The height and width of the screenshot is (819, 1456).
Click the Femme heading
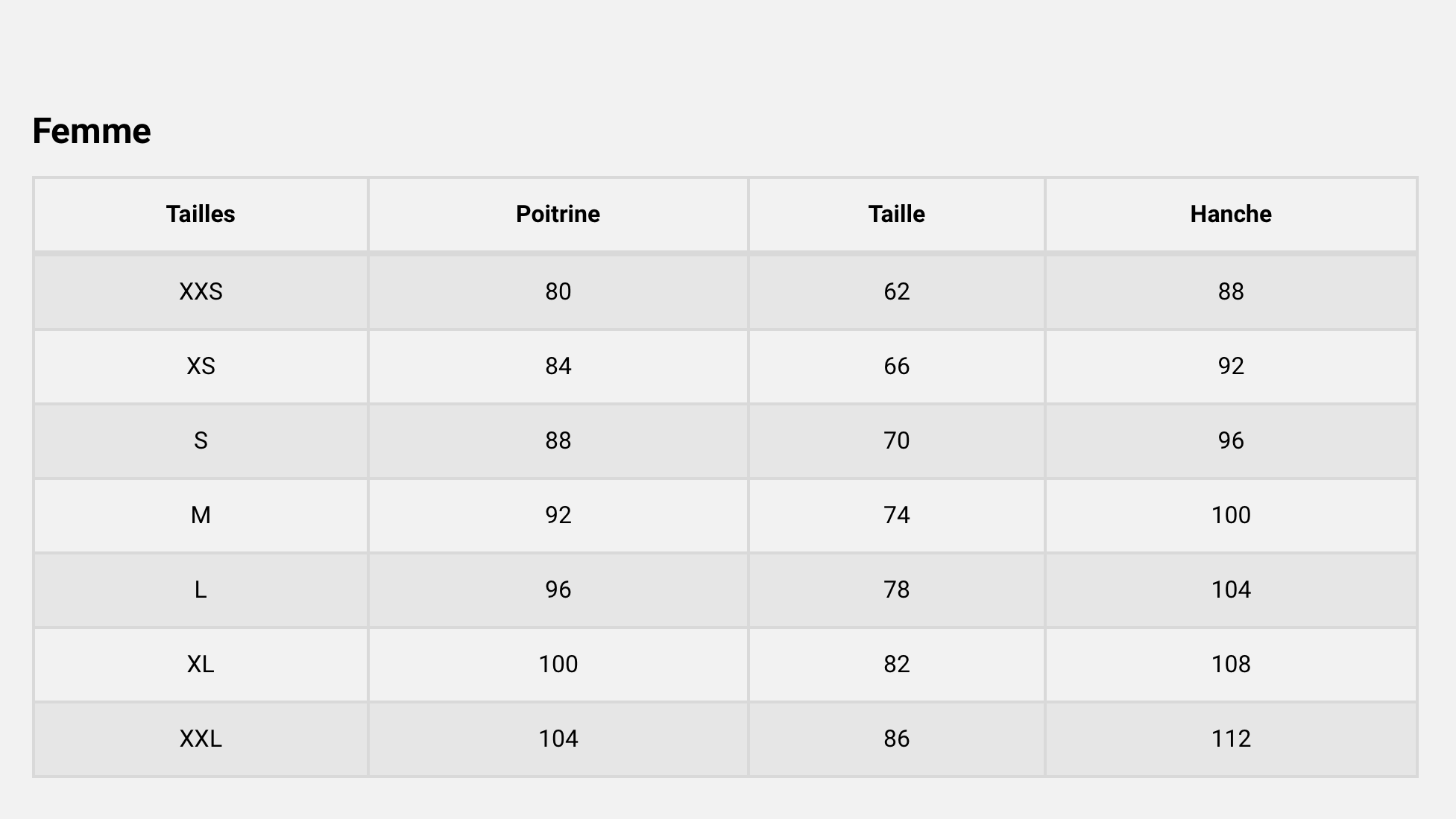92,131
